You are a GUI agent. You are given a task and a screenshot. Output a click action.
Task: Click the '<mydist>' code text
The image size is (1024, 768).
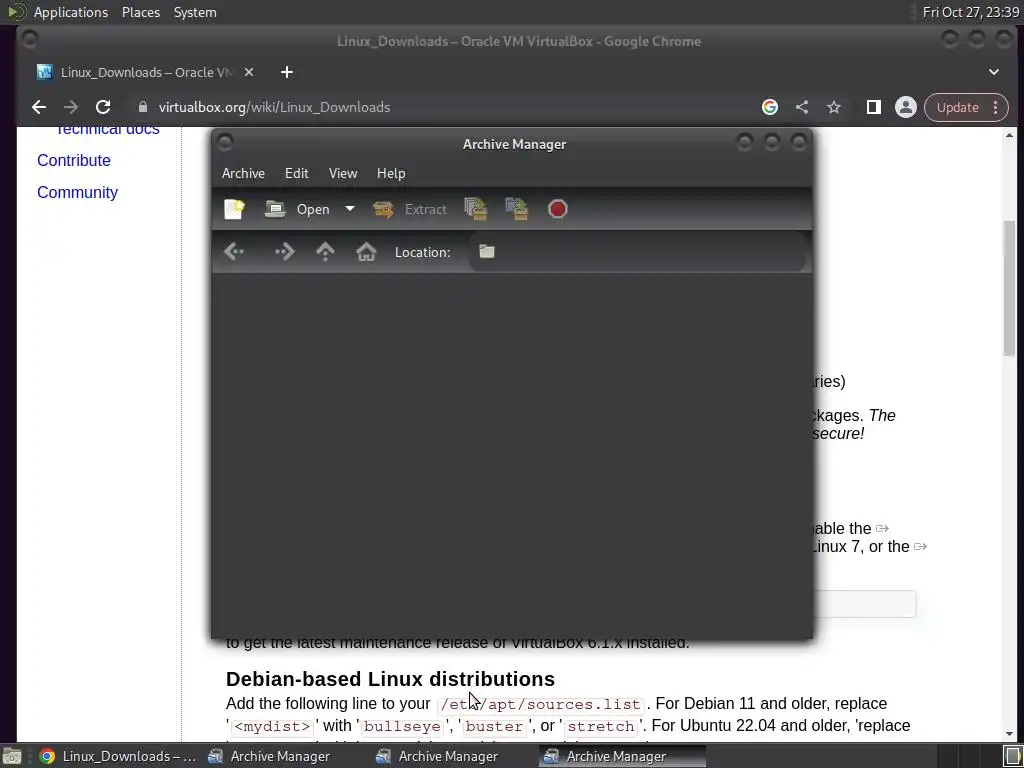(x=272, y=727)
